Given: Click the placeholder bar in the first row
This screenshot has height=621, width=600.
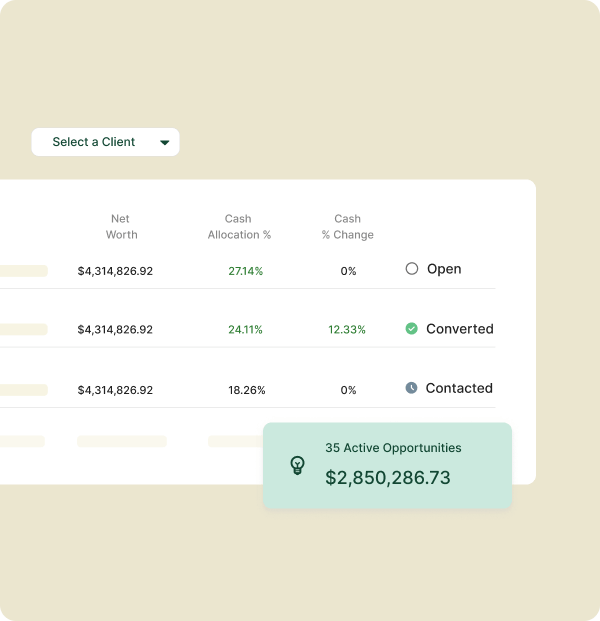Looking at the screenshot, I should (23, 271).
